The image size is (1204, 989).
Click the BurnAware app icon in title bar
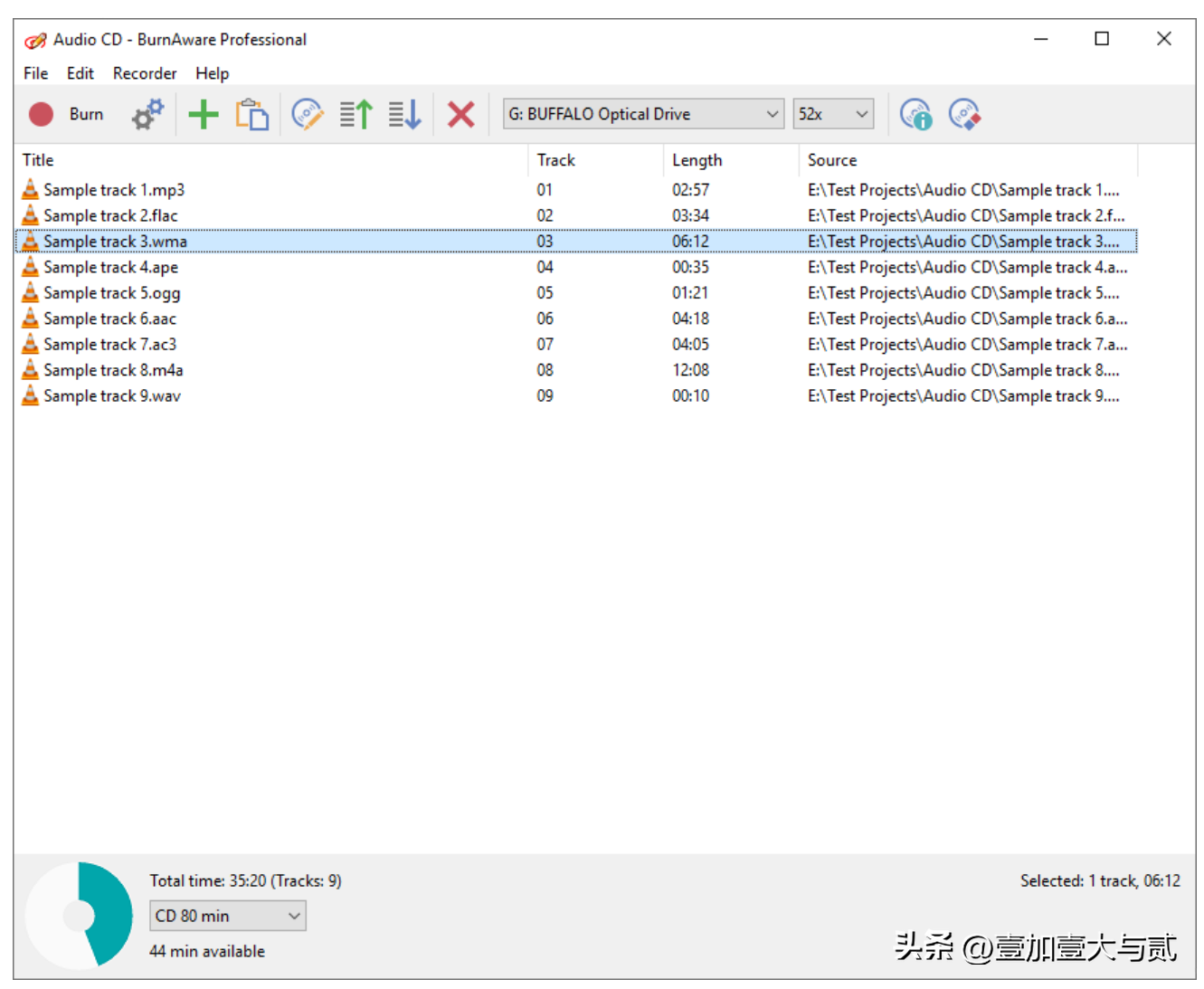pos(35,40)
